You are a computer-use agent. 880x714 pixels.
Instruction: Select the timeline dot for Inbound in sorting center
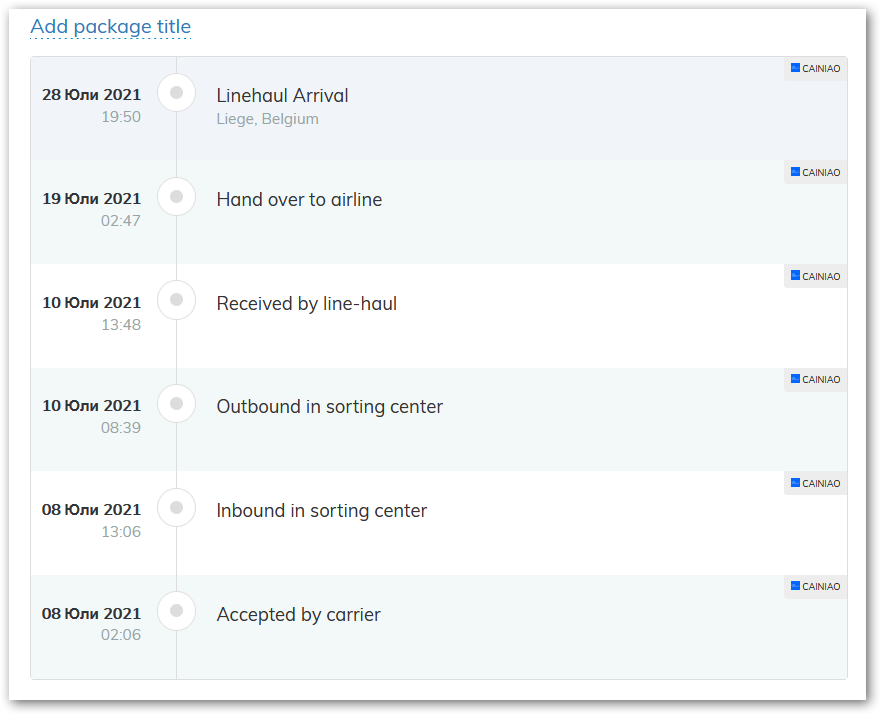[x=177, y=508]
